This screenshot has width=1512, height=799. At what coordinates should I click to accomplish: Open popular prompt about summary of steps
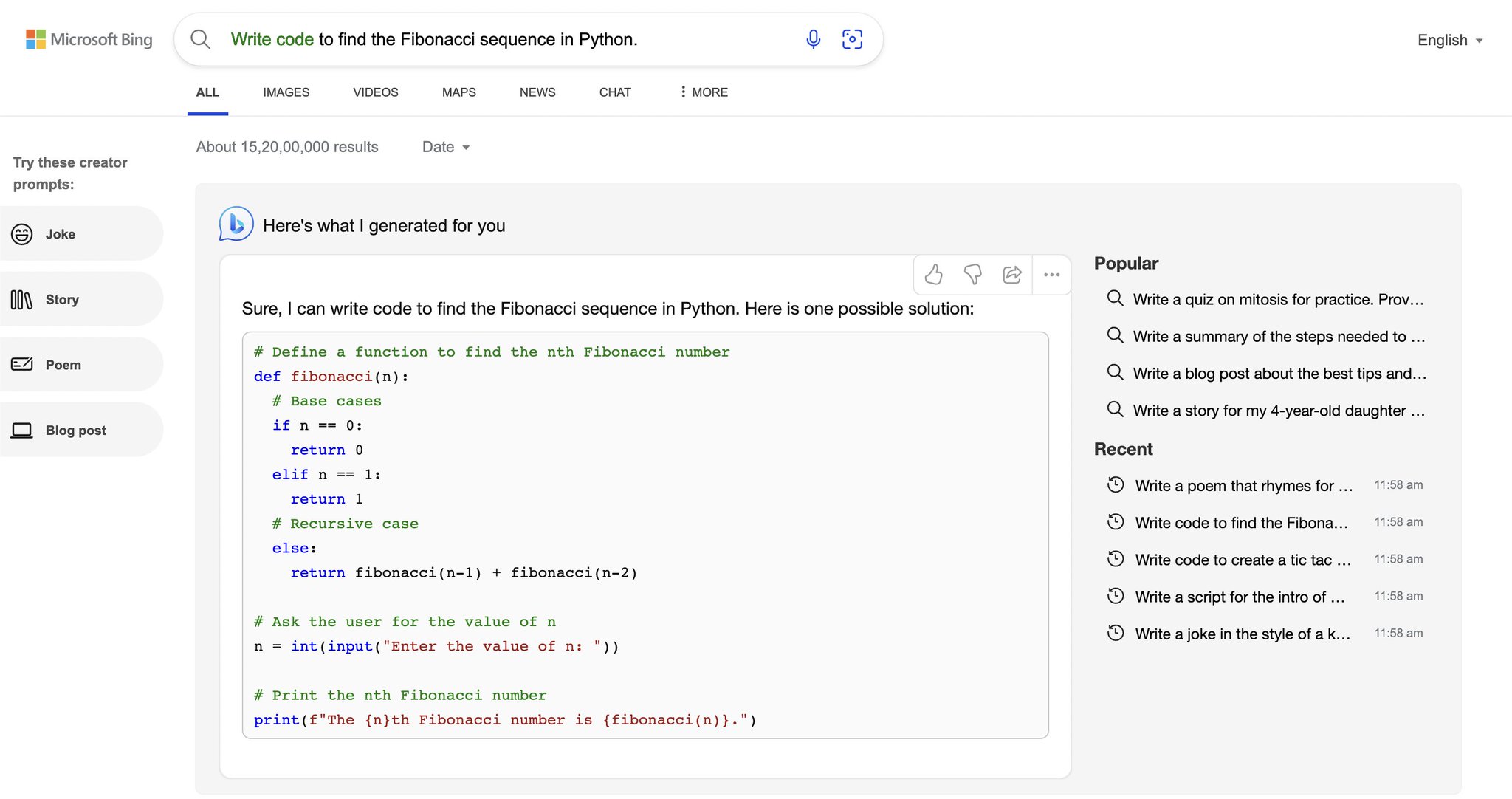[1279, 336]
